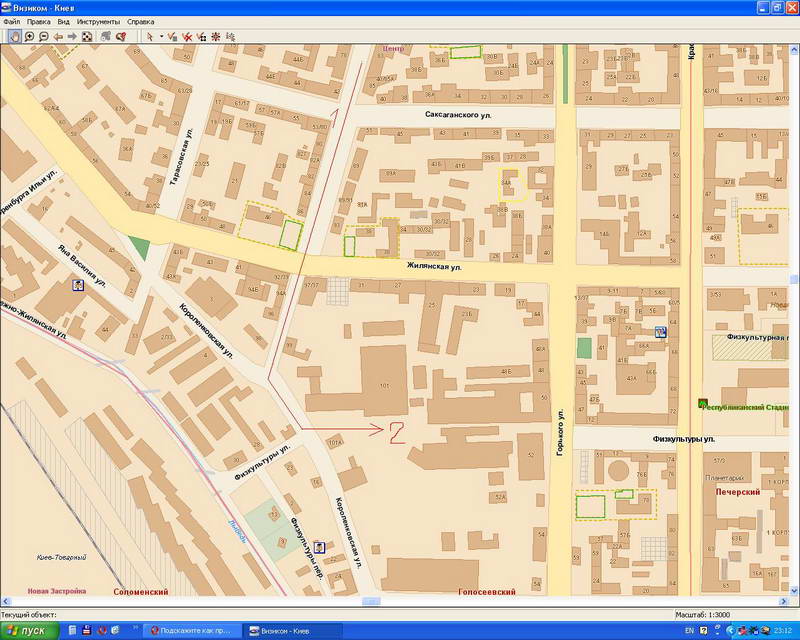
Task: Click the zoom in magnifier tool
Action: point(29,36)
